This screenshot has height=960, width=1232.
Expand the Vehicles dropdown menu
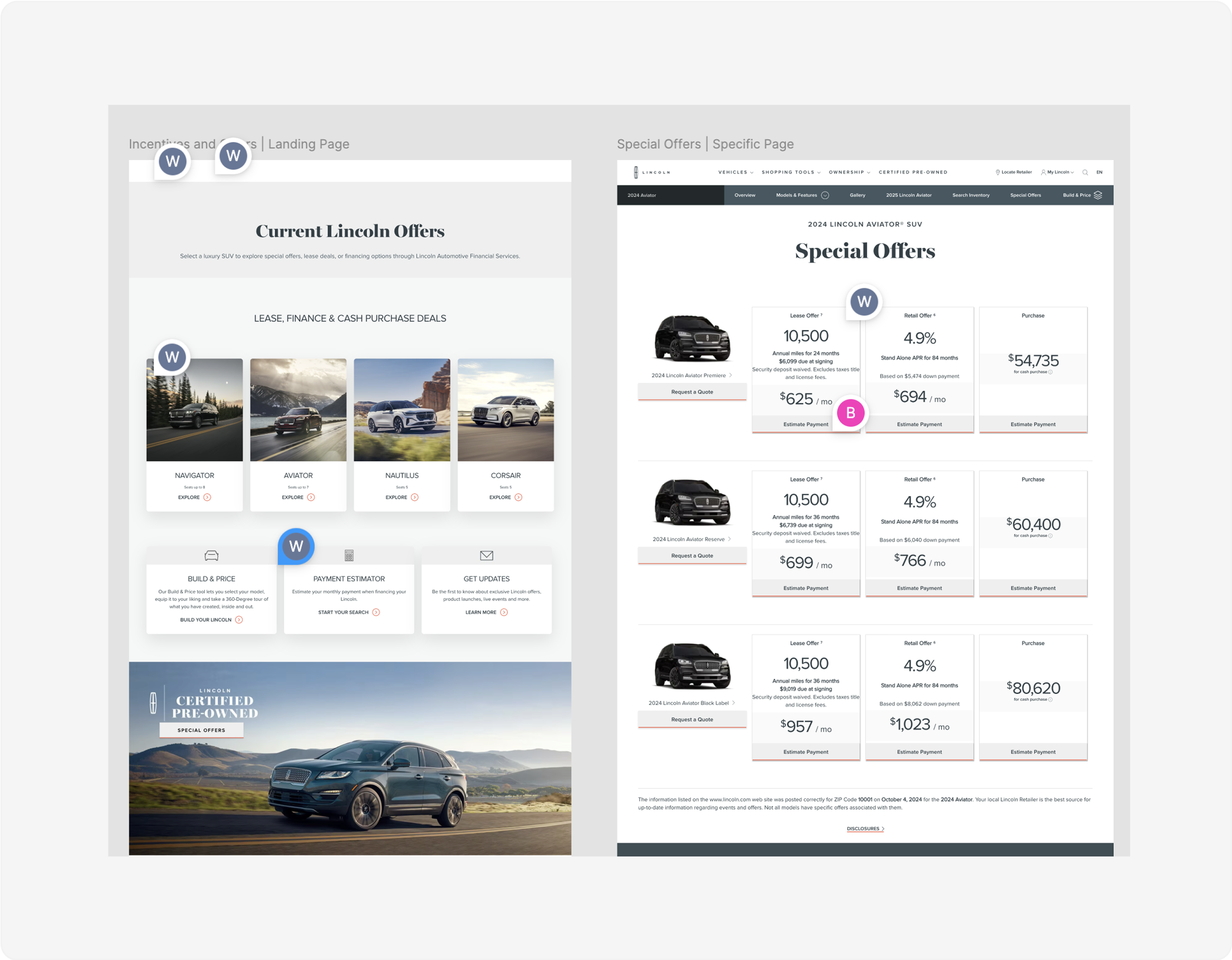735,172
